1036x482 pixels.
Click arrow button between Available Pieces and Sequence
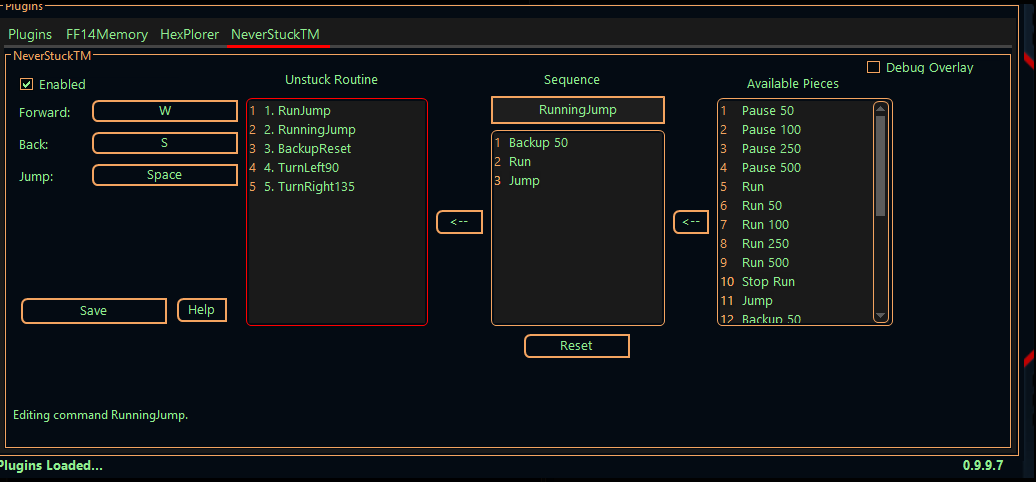[690, 222]
